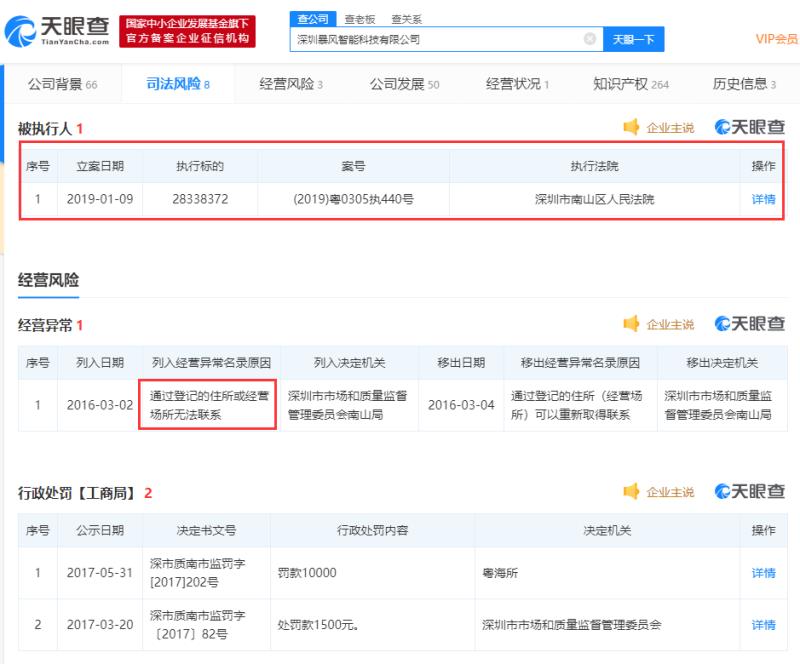Viewport: 800px width, 664px height.
Task: Click reason 通过登记的住所或经营场所无法联系
Action: coord(209,405)
